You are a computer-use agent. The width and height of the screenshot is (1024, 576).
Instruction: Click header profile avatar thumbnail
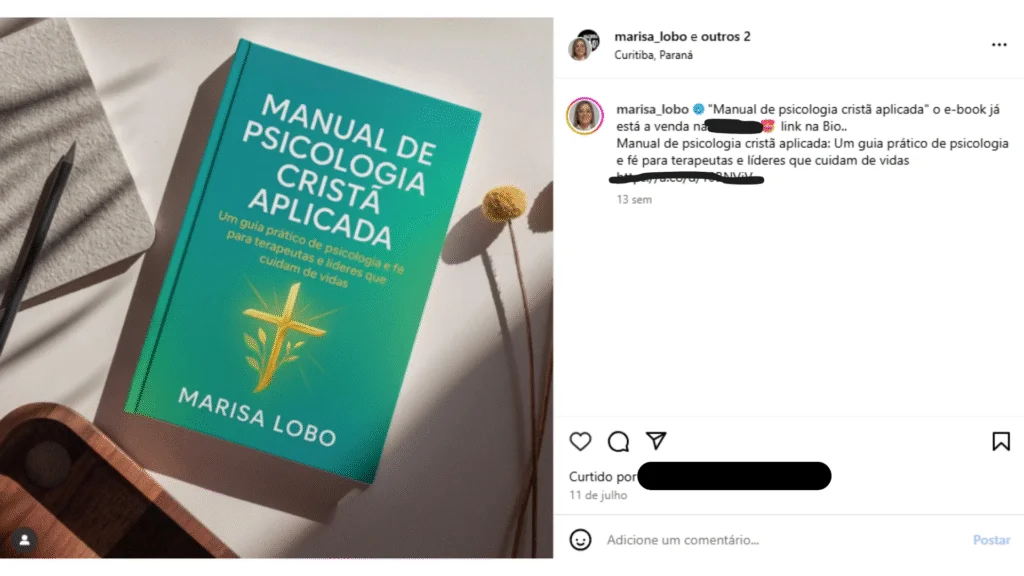pyautogui.click(x=584, y=45)
